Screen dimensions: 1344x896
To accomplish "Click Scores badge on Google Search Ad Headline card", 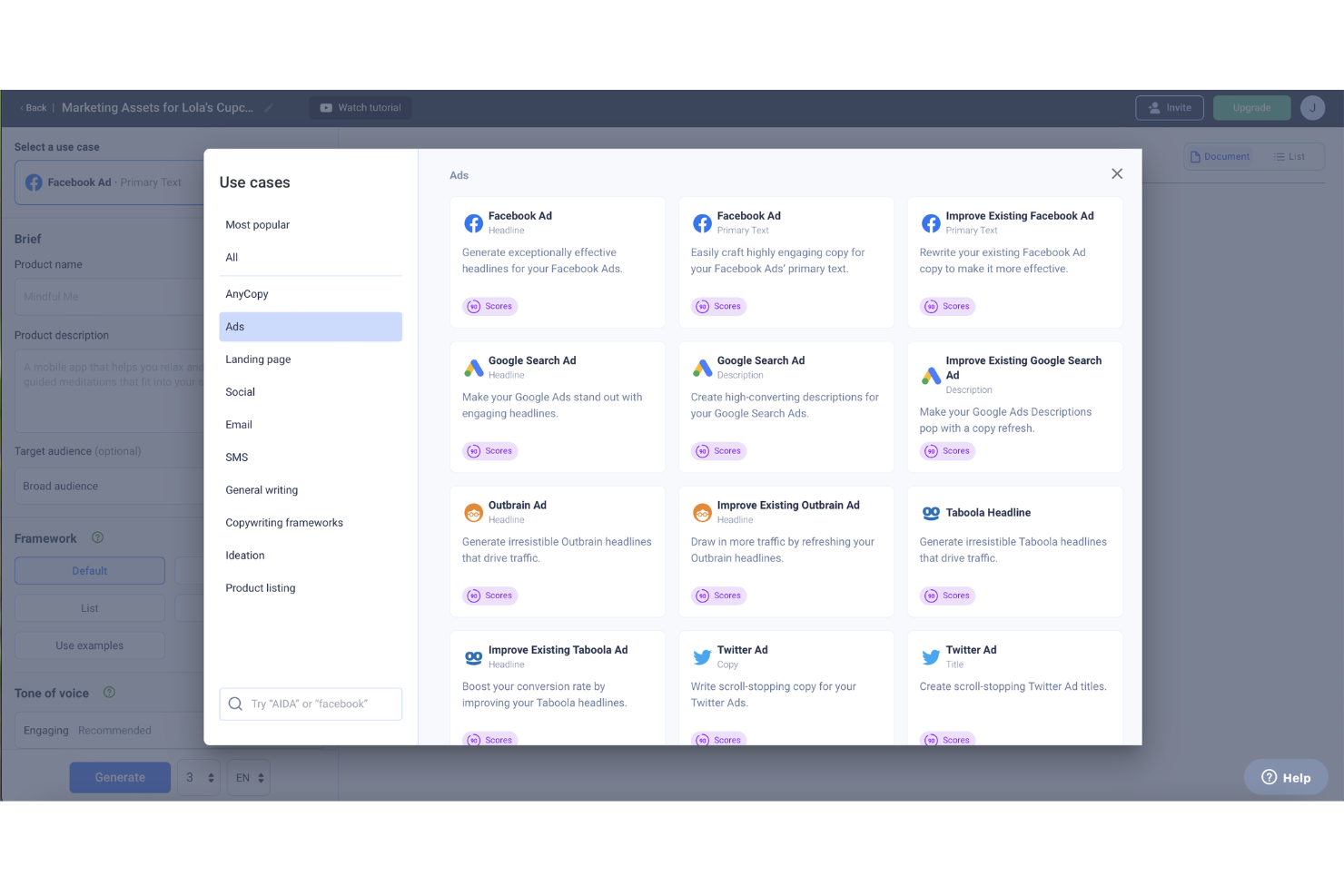I will (490, 451).
